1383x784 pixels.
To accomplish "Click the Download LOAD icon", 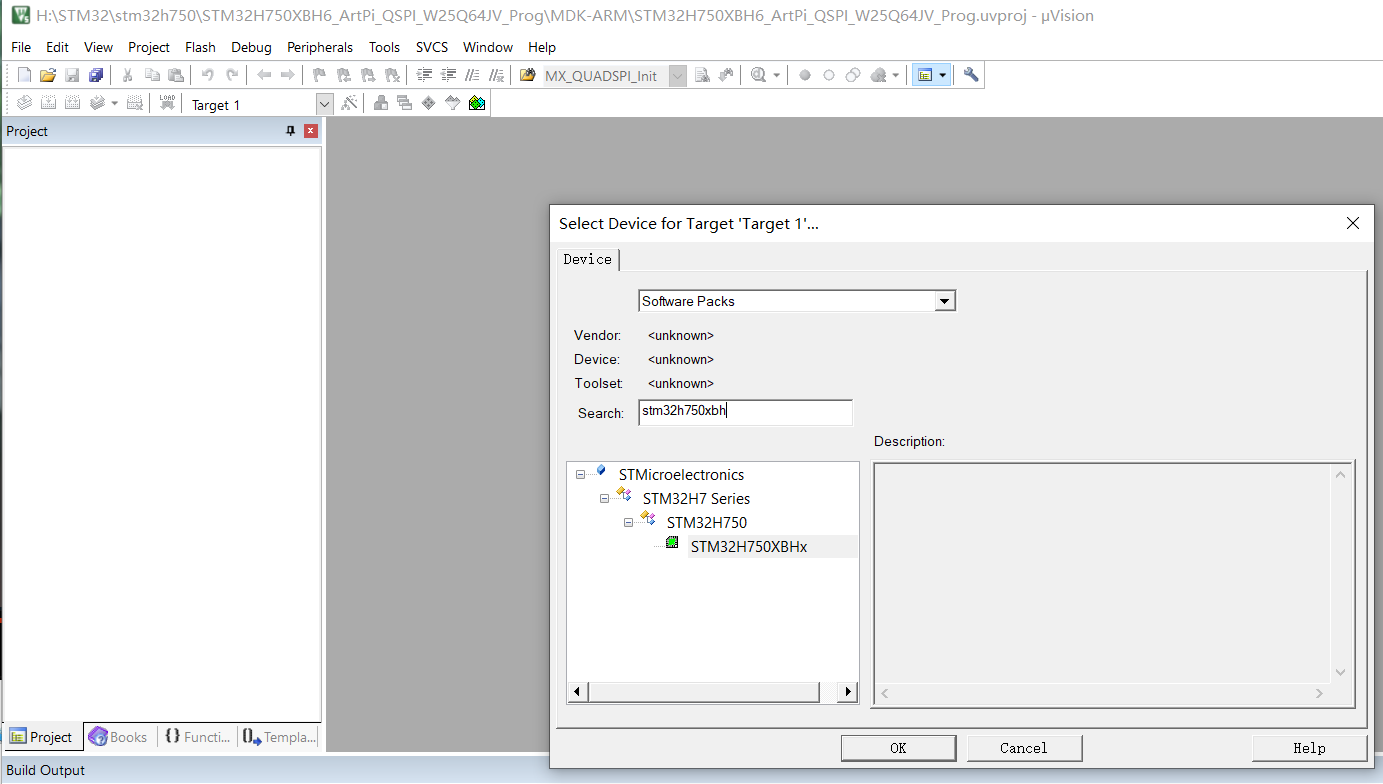I will [167, 103].
